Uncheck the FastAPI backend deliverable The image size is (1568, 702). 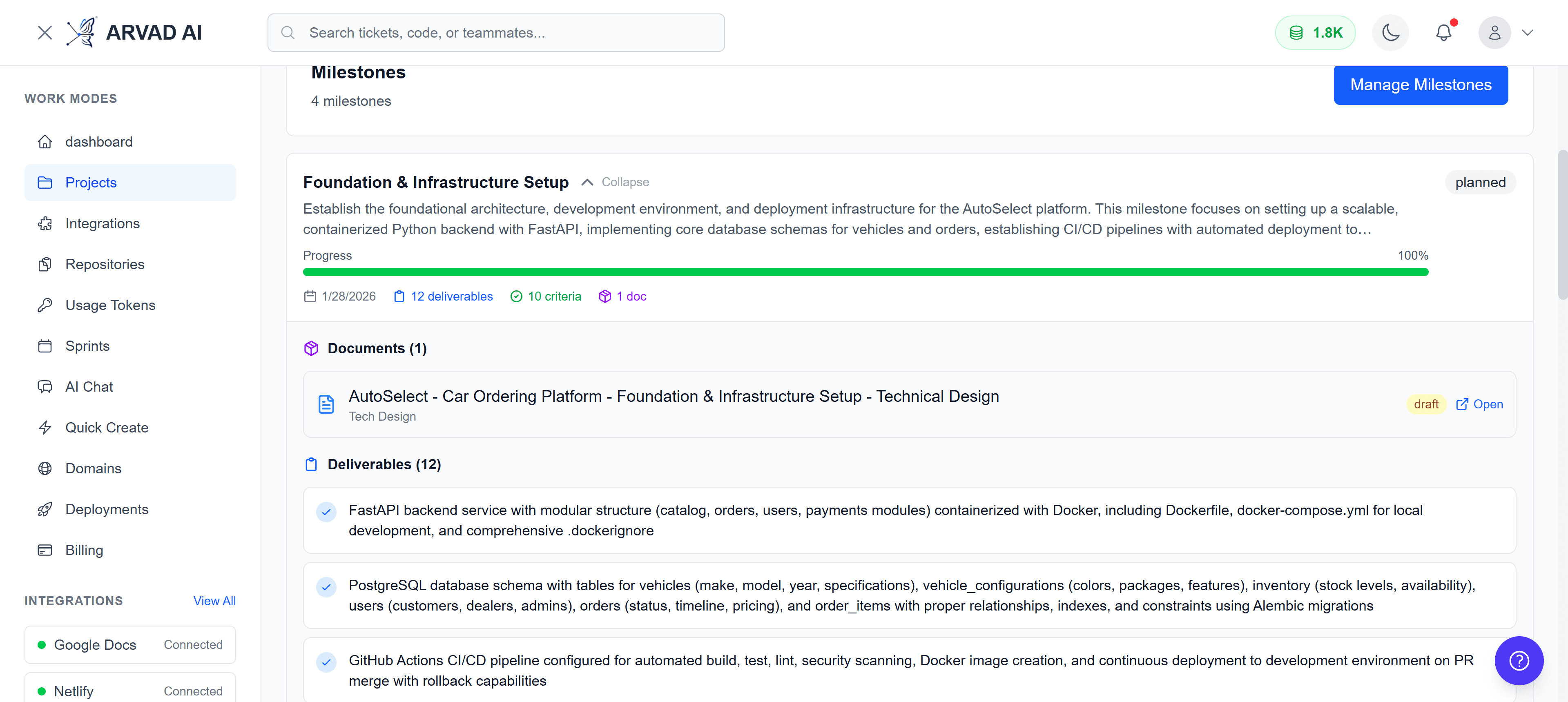326,512
